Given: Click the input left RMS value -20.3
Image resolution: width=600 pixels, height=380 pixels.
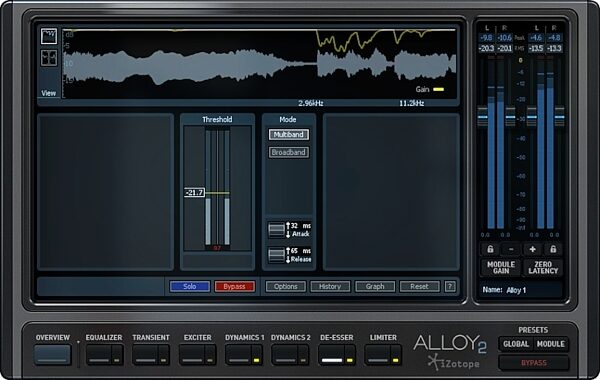Looking at the screenshot, I should (x=487, y=48).
